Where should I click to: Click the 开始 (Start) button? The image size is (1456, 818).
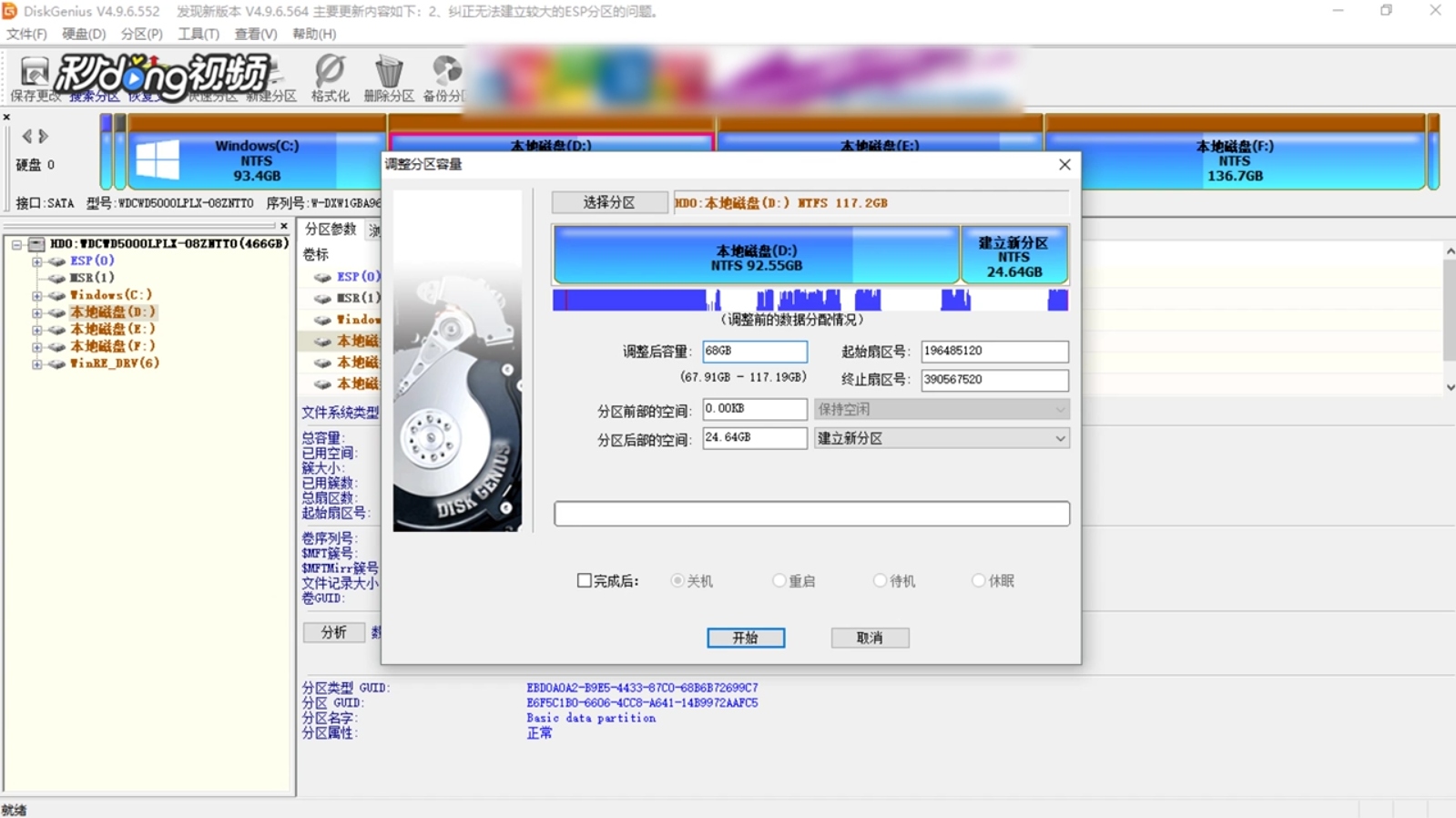(746, 638)
